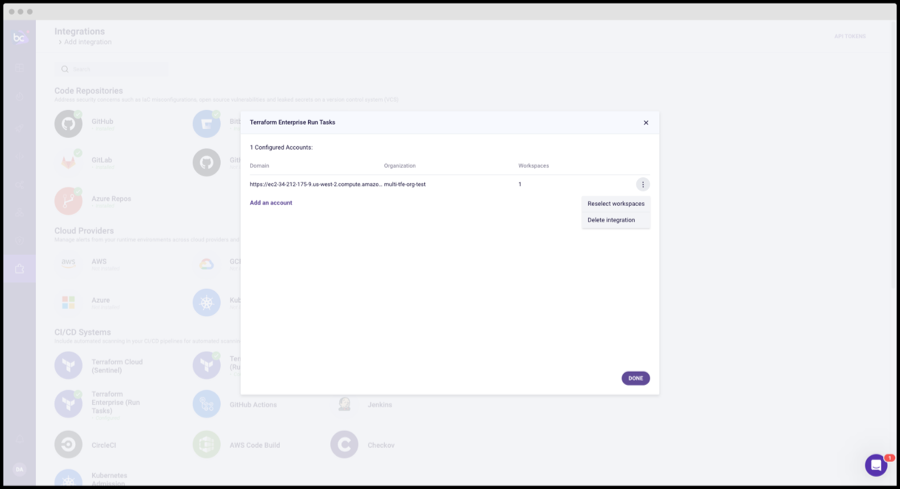Open the Bitbucket integration icon
The image size is (900, 489).
click(207, 124)
